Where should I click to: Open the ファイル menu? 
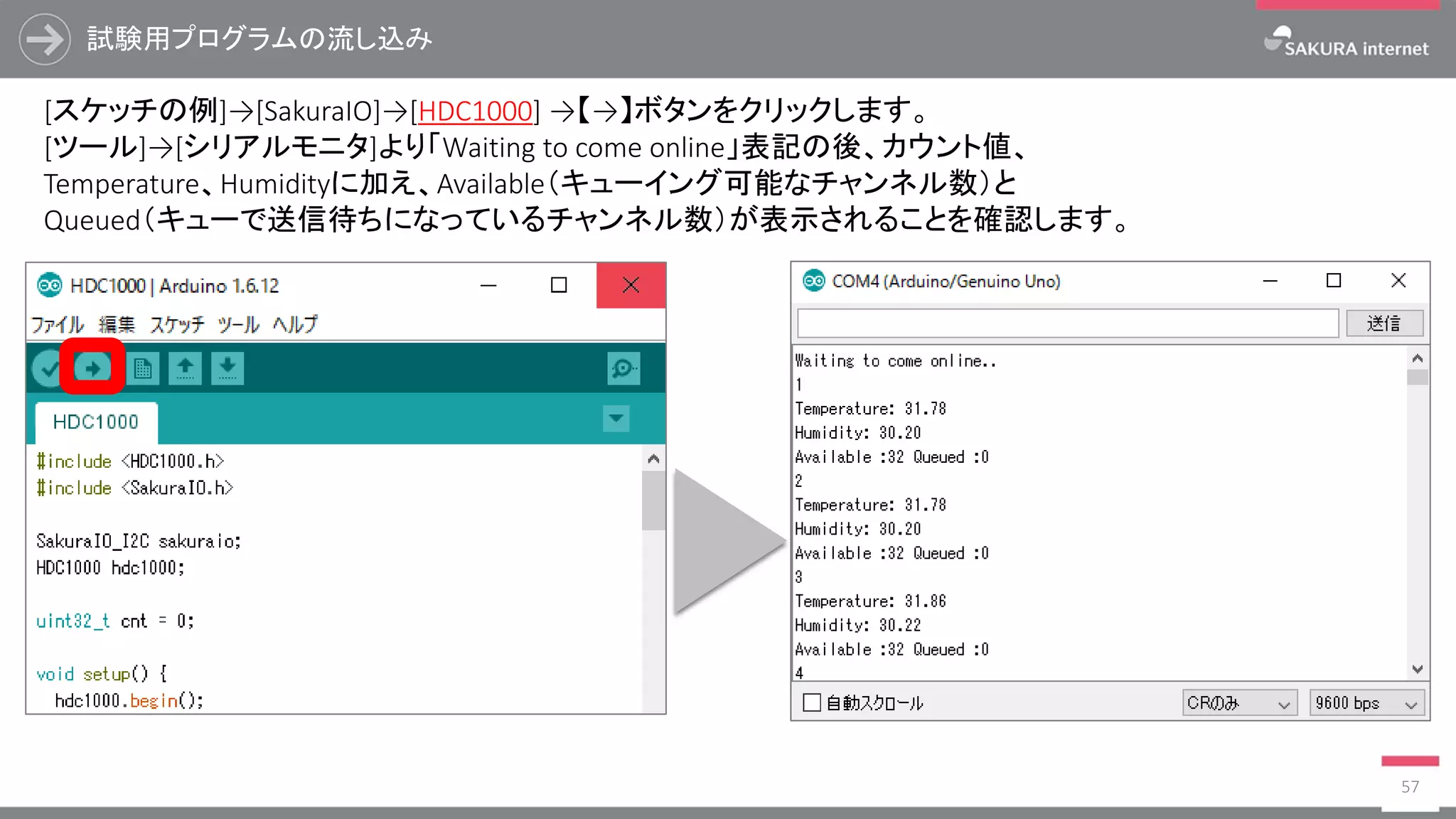(x=58, y=325)
